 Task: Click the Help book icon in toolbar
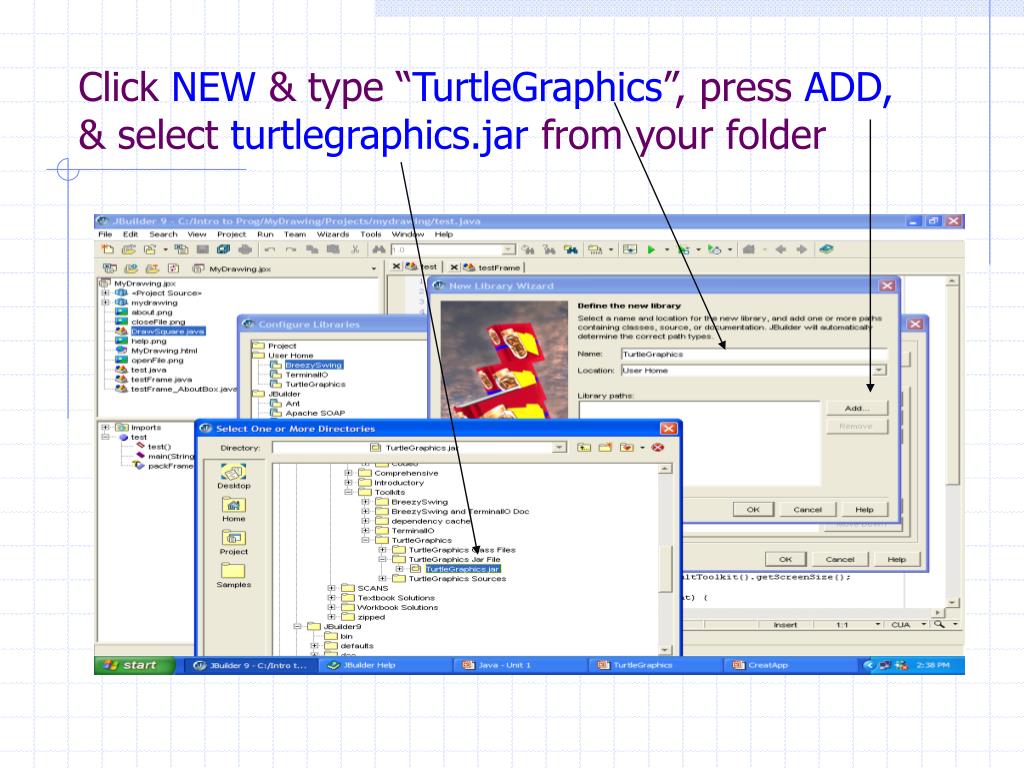826,249
